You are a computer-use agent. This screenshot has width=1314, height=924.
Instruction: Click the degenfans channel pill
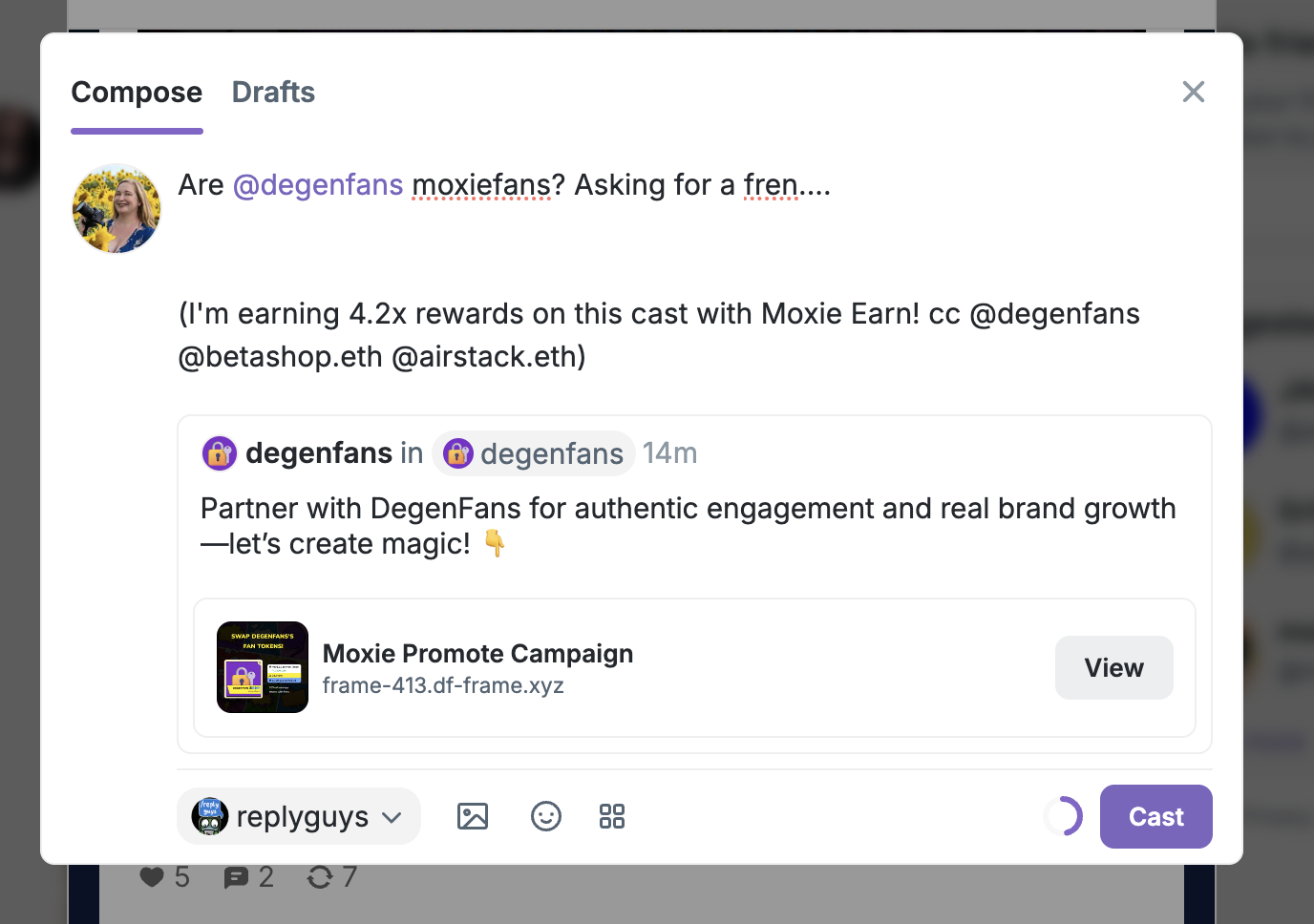point(534,453)
